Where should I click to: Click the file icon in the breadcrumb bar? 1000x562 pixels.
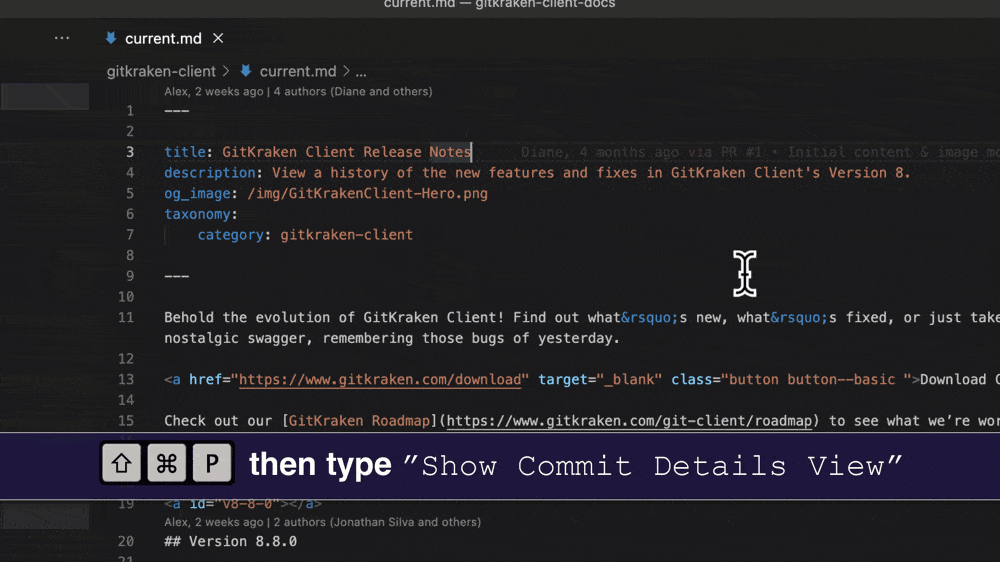tap(246, 71)
